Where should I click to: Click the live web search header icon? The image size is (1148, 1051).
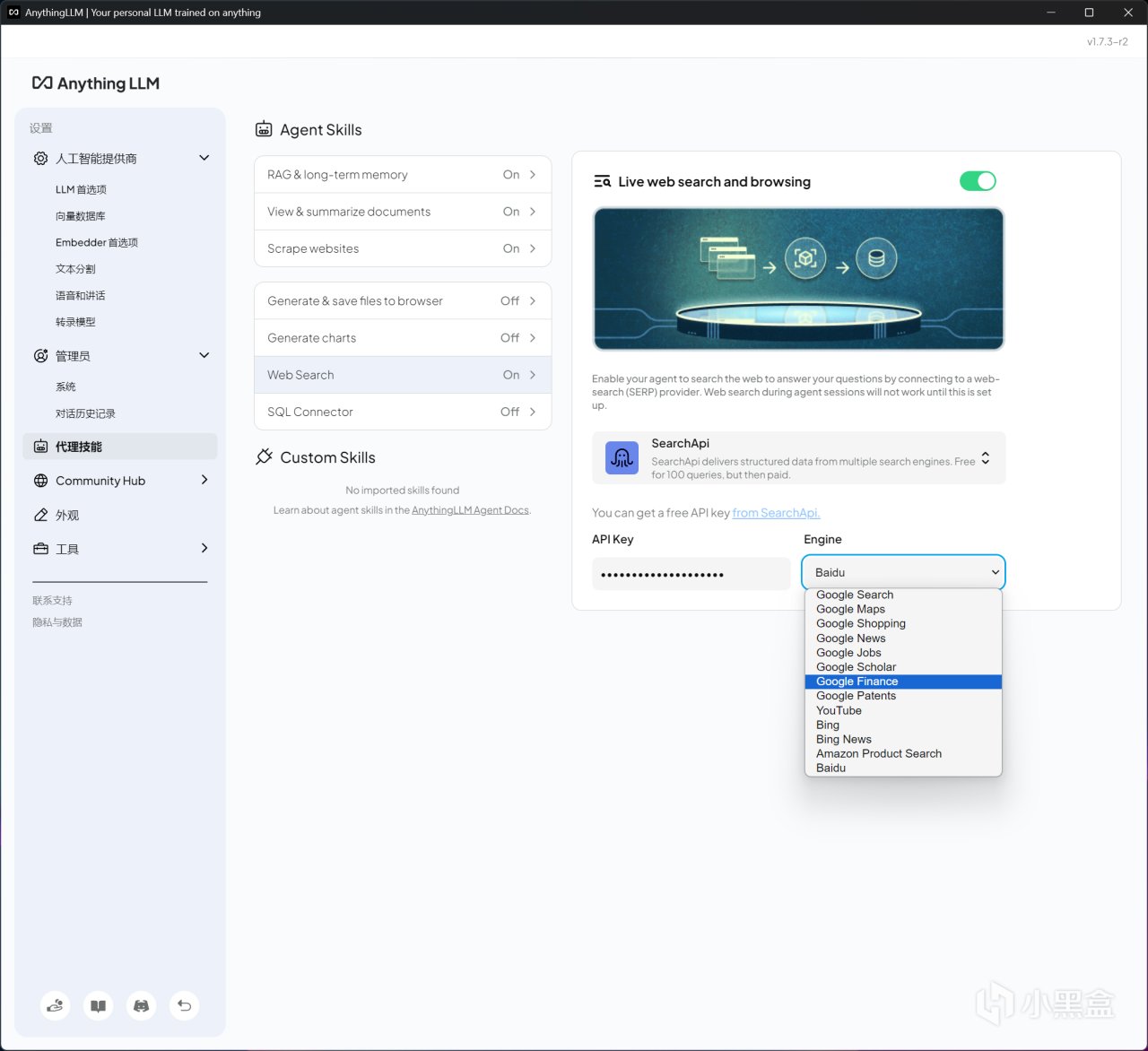coord(602,182)
